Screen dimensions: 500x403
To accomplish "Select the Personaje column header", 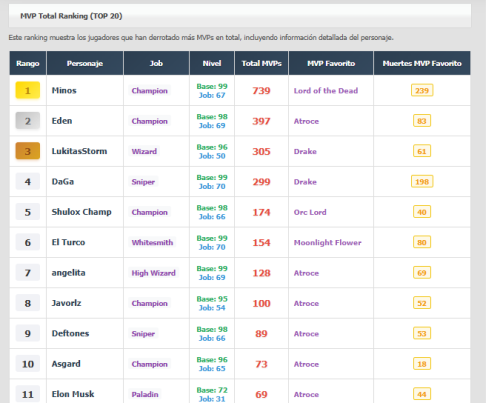I will (85, 63).
